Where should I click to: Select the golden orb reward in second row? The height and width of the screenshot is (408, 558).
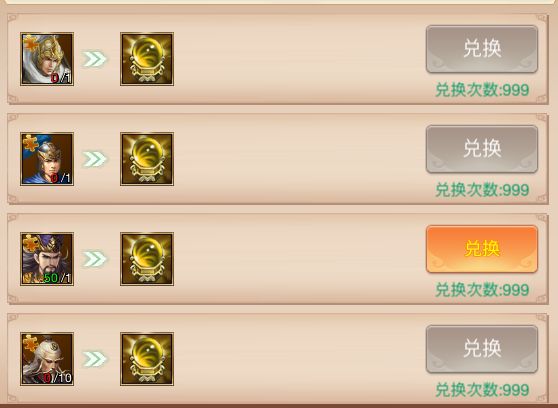147,159
